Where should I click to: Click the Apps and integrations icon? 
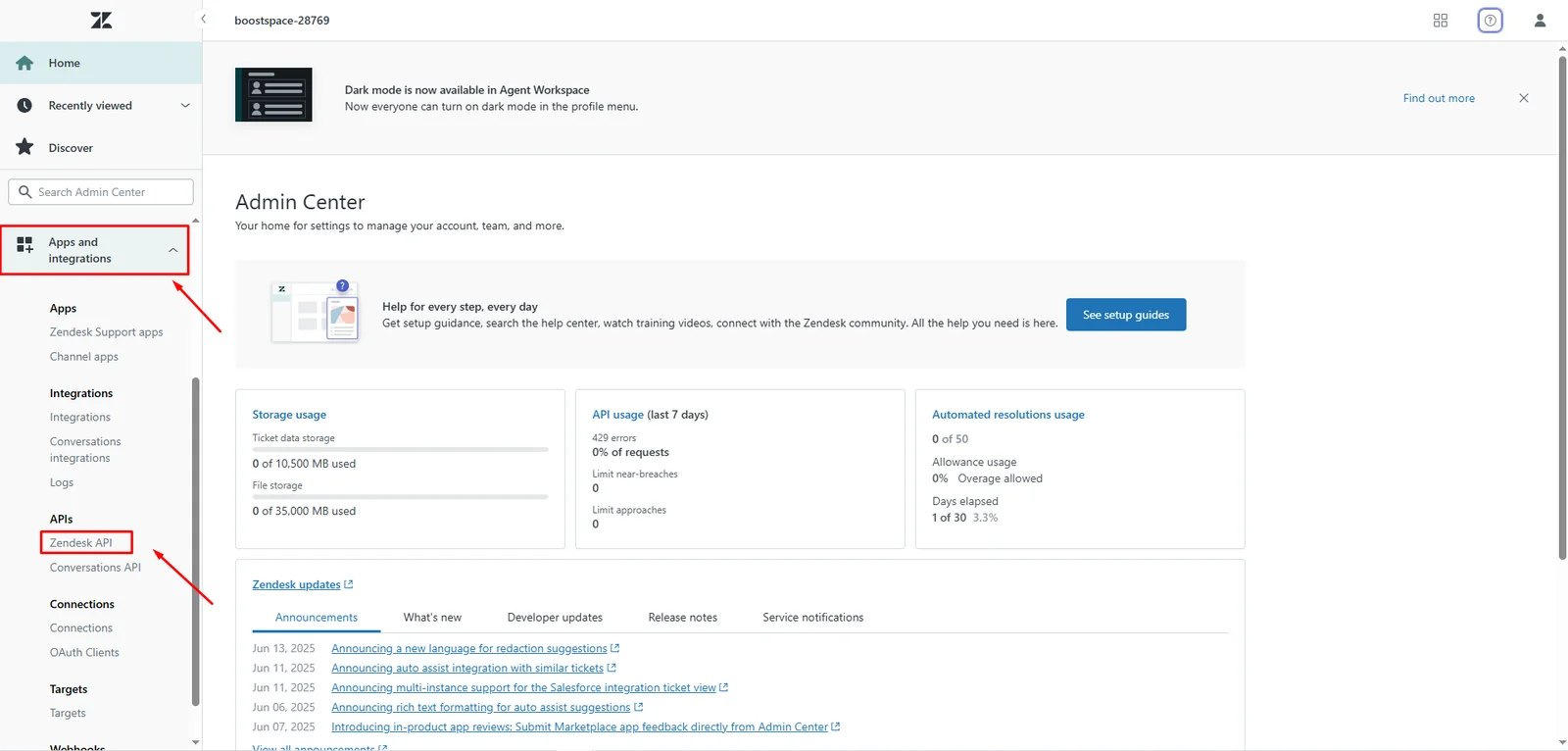coord(25,245)
